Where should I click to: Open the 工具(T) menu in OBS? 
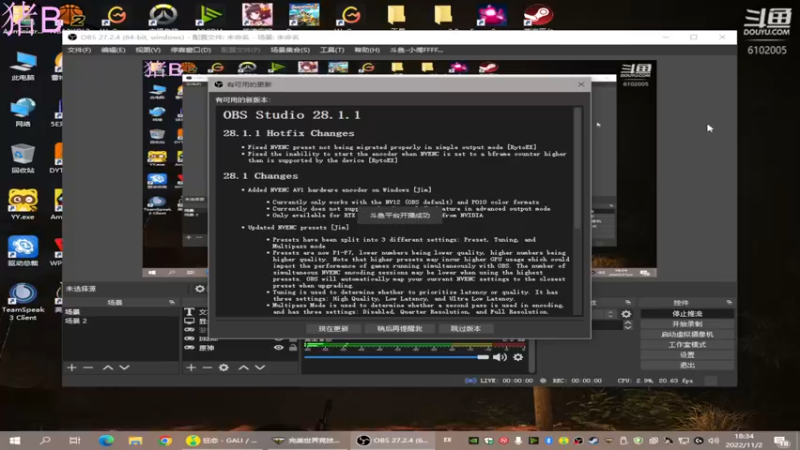pyautogui.click(x=332, y=50)
